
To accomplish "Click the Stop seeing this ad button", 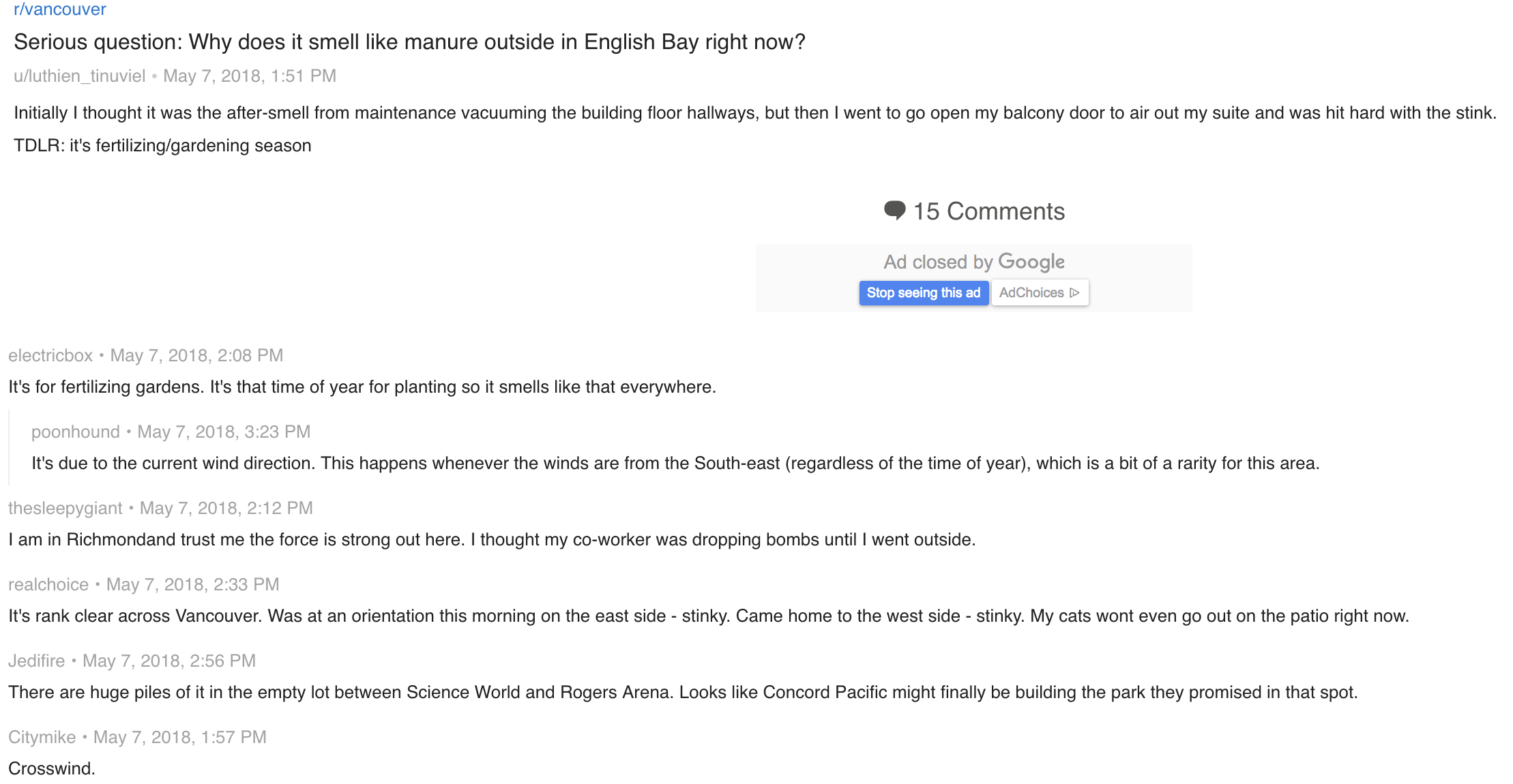I will pos(924,292).
